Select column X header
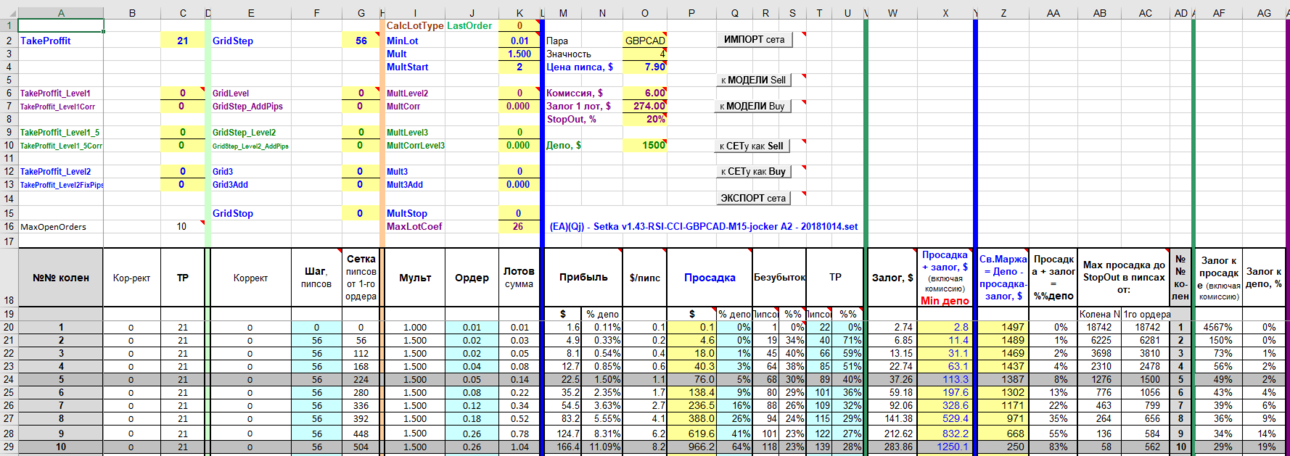Image resolution: width=1290 pixels, height=456 pixels. tap(945, 12)
